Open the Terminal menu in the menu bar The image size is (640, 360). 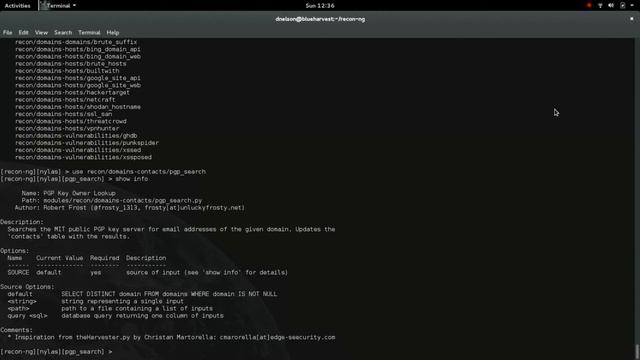(89, 33)
